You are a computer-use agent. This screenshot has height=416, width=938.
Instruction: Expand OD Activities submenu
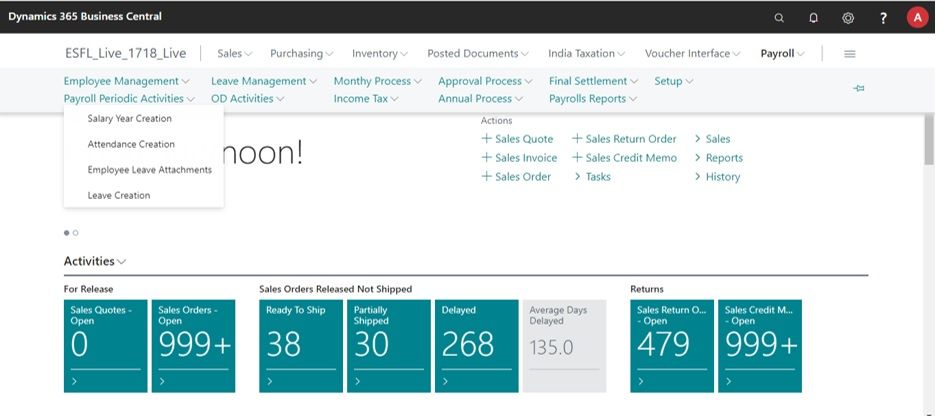coord(248,99)
